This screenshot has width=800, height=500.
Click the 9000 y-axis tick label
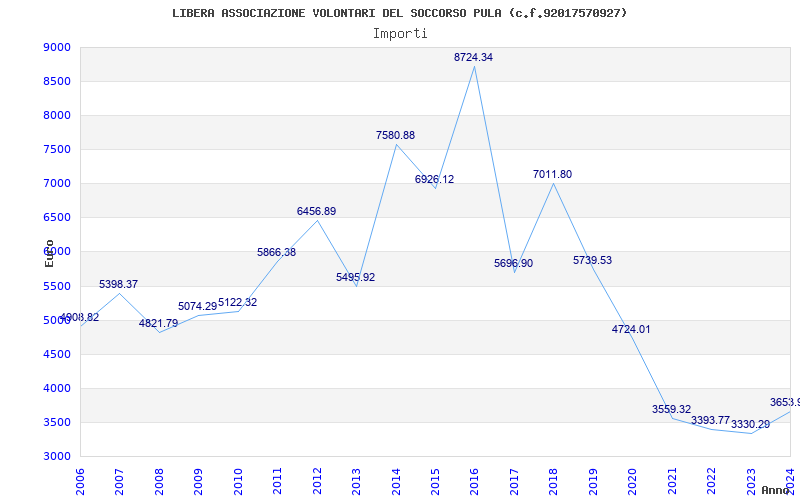tap(57, 47)
